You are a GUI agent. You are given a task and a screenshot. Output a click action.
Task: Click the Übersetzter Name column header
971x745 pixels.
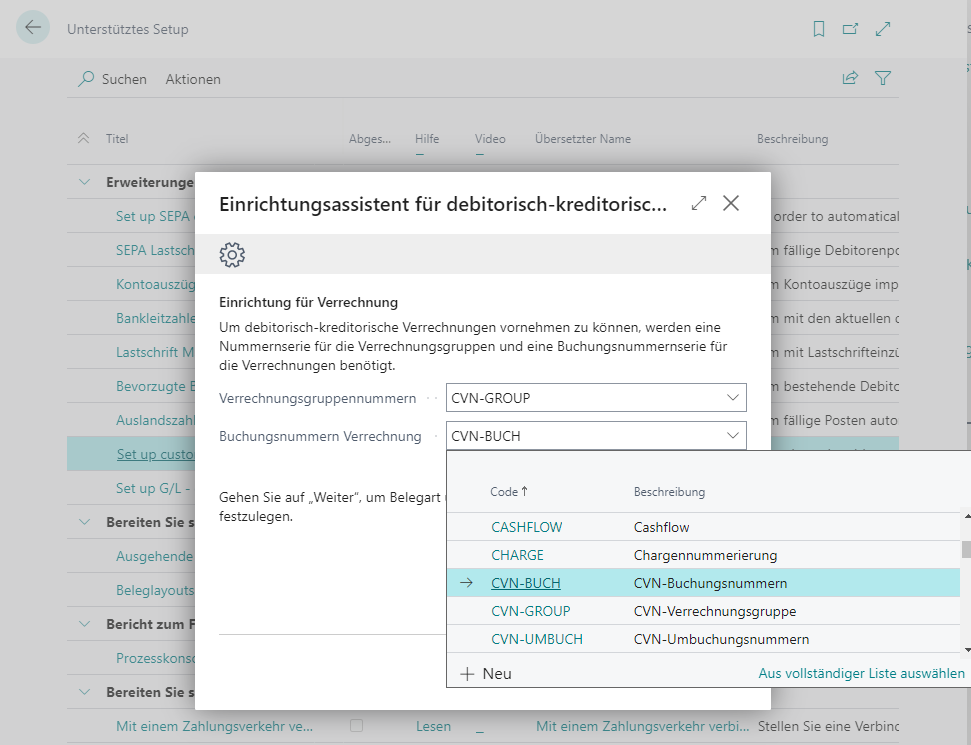coord(583,139)
